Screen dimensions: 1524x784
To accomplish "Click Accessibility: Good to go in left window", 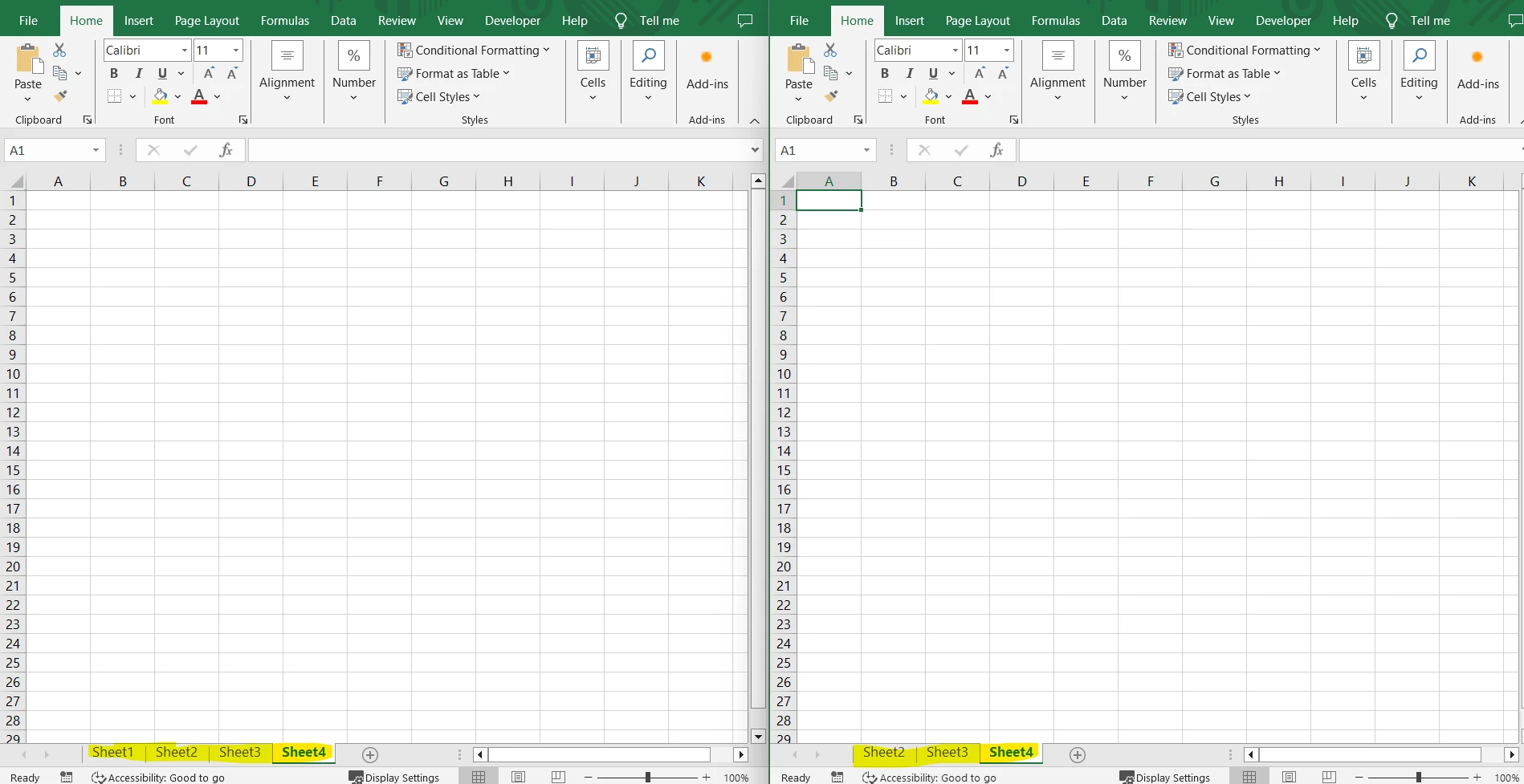I will coord(158,777).
